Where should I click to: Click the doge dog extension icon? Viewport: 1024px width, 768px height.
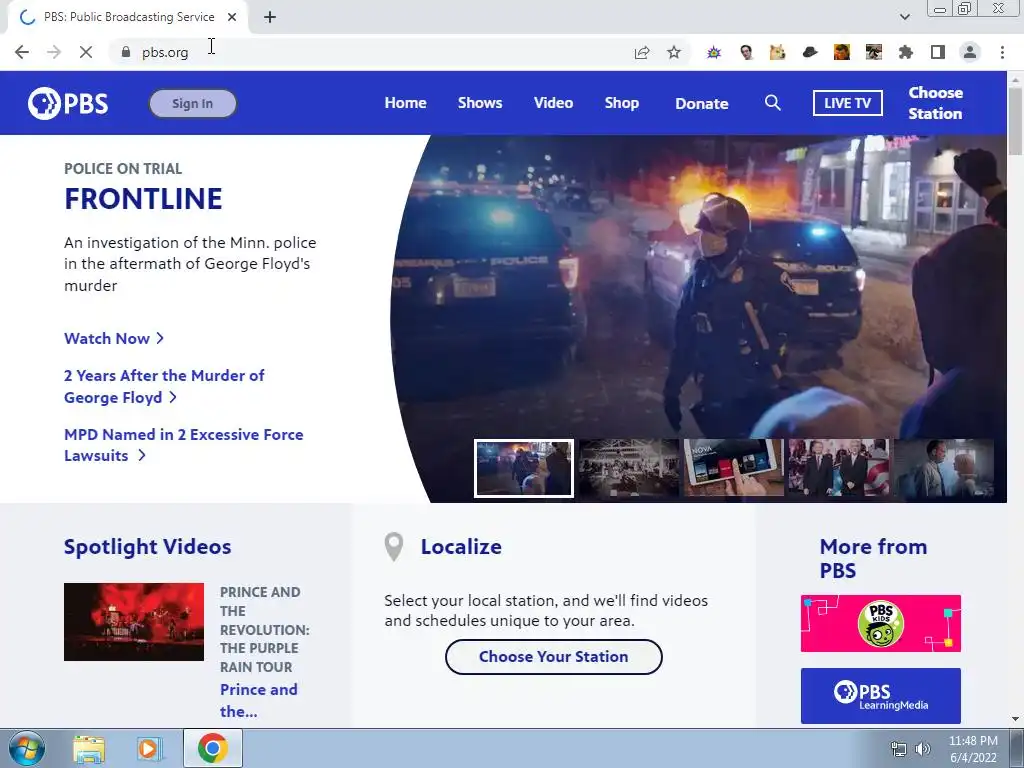777,52
